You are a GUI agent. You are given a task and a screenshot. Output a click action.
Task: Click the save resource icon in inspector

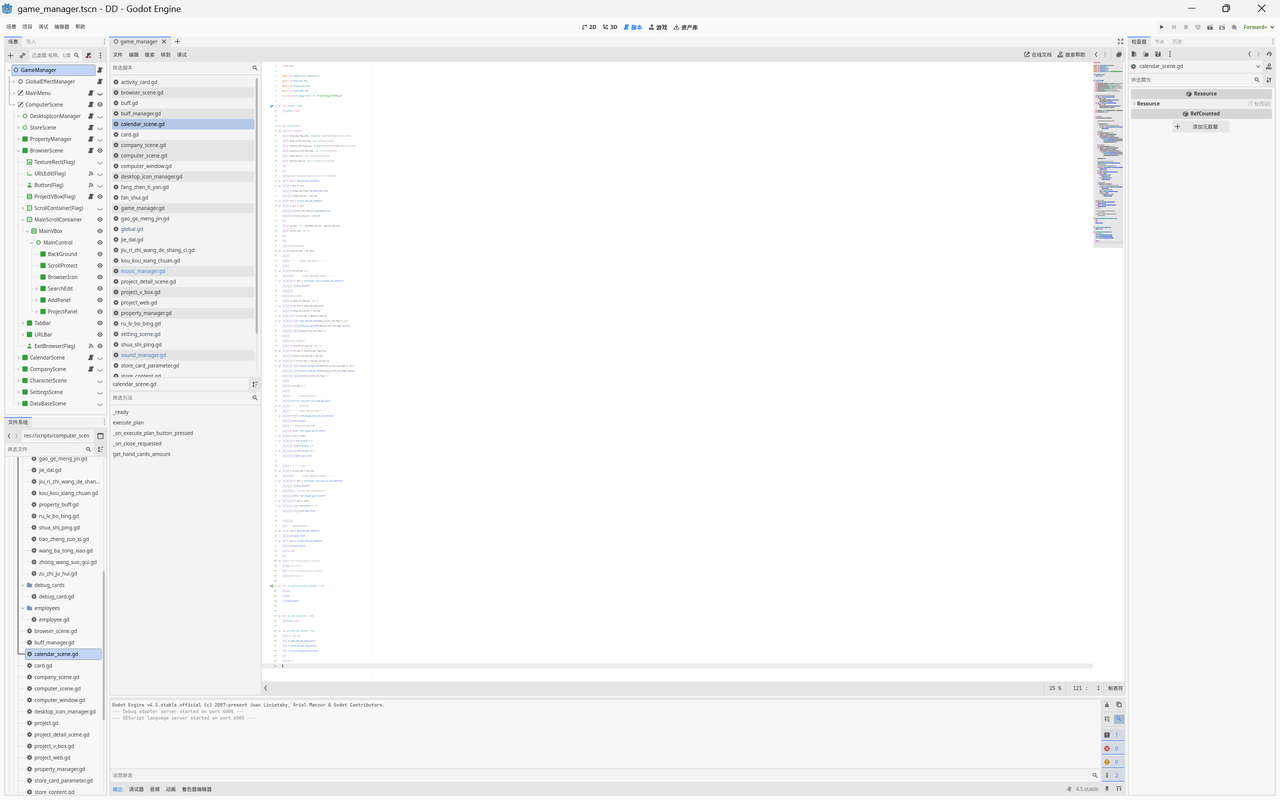[1158, 54]
